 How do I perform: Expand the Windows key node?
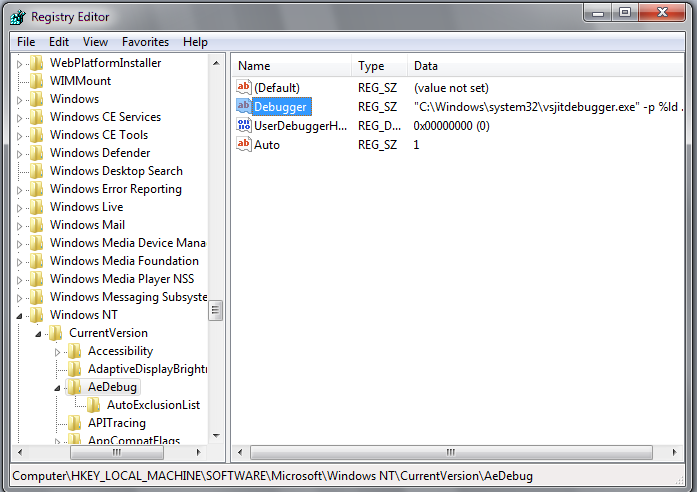tap(19, 100)
